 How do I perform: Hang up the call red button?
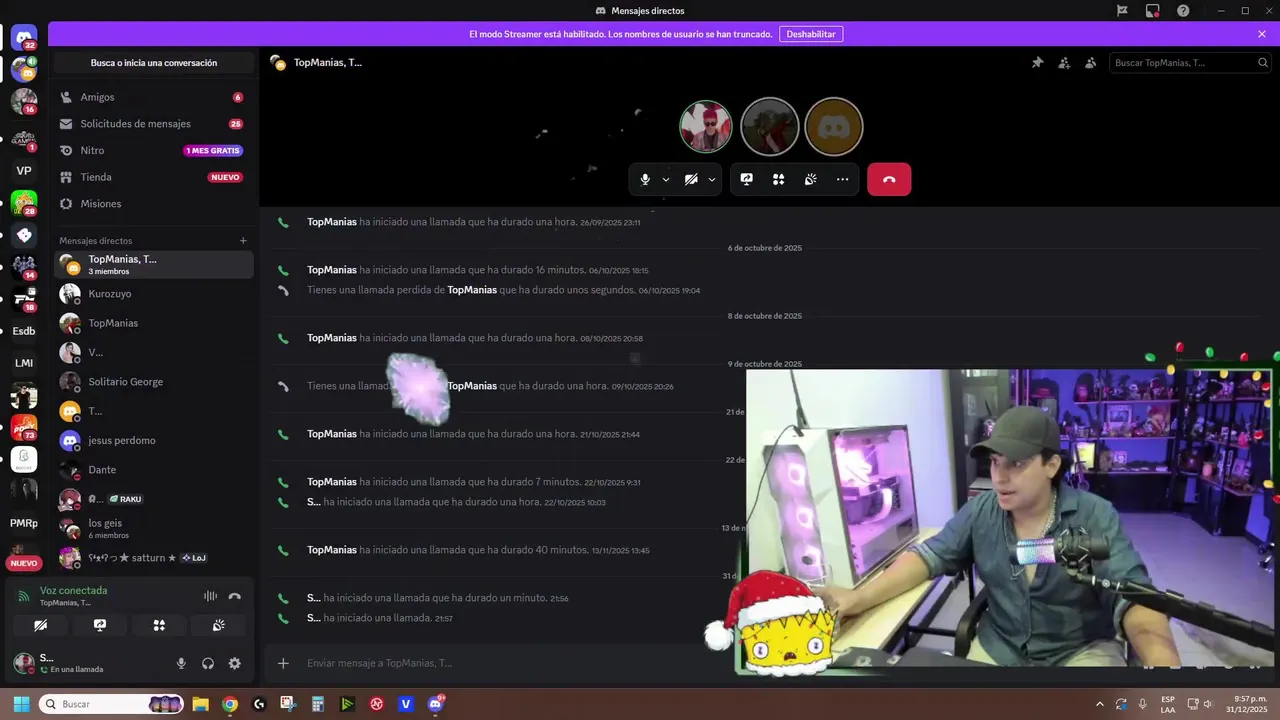(889, 179)
